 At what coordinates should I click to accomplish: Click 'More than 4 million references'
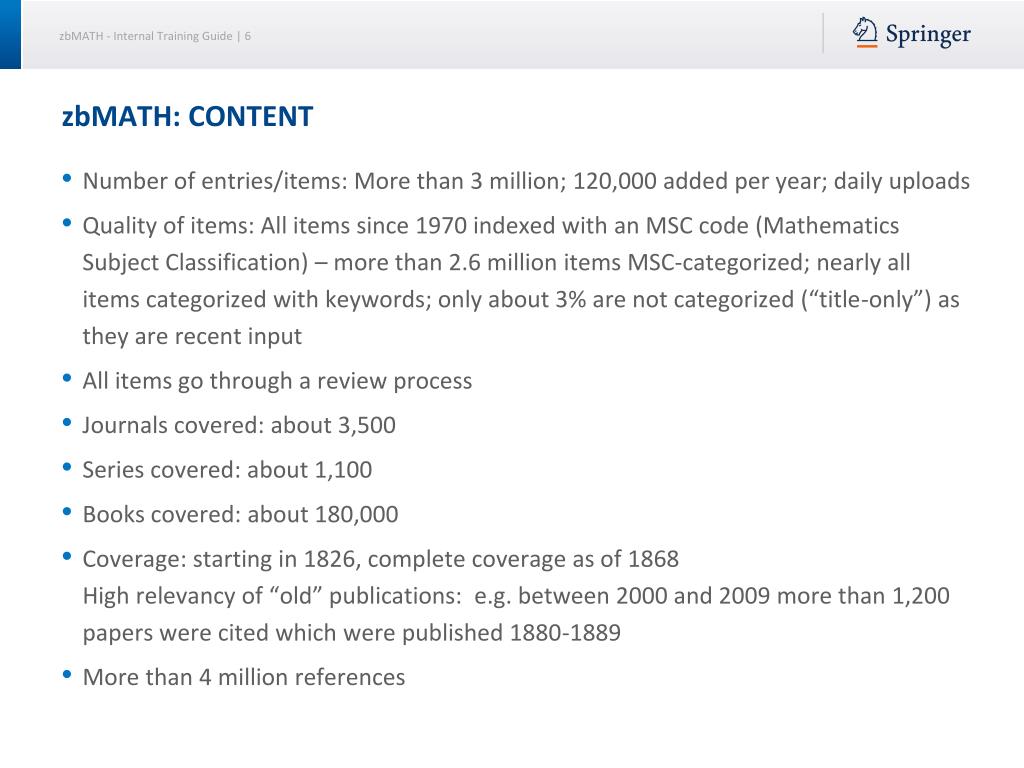point(244,677)
